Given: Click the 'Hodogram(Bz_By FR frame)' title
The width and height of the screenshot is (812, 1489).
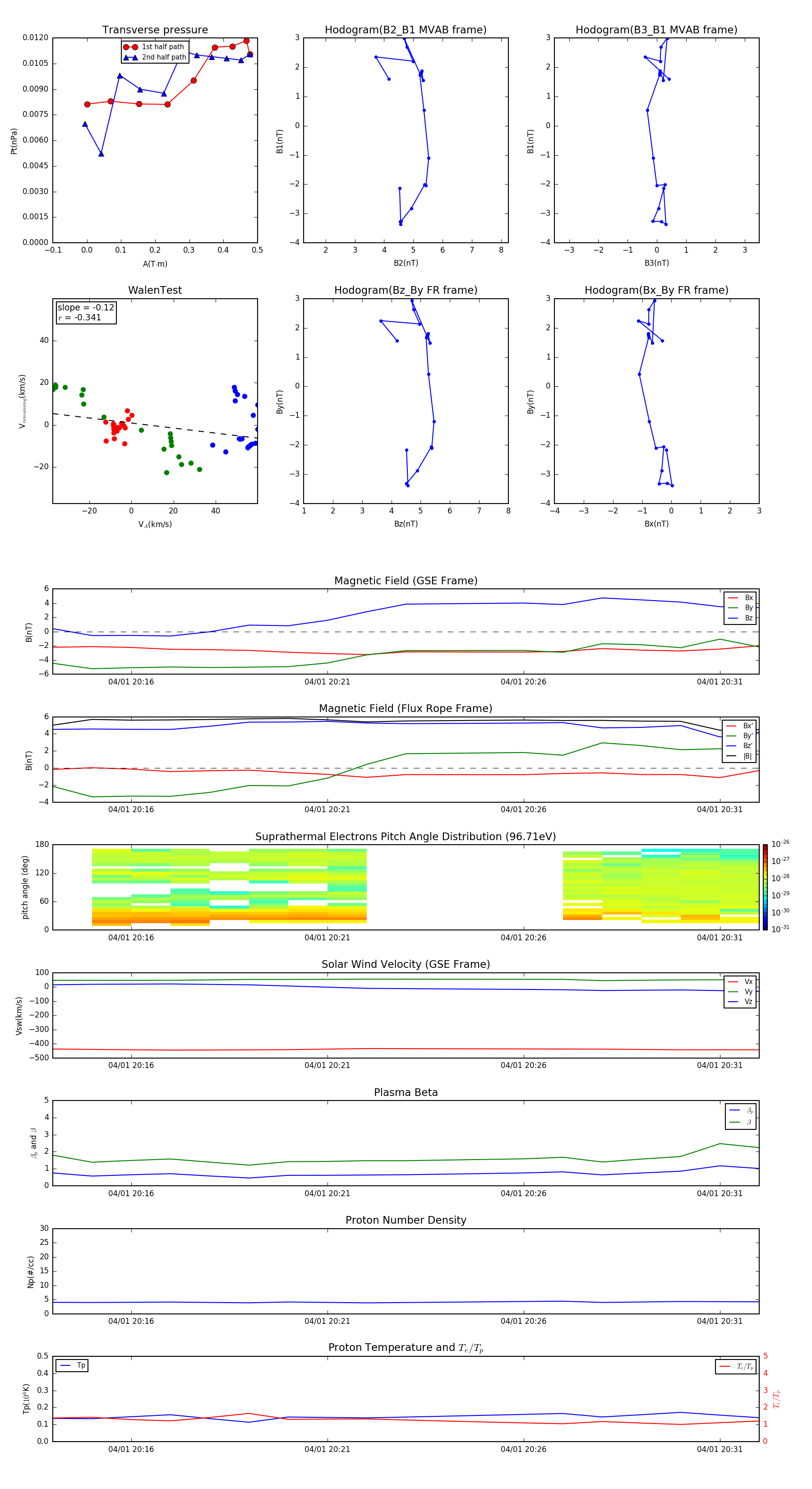Looking at the screenshot, I should click(x=406, y=290).
